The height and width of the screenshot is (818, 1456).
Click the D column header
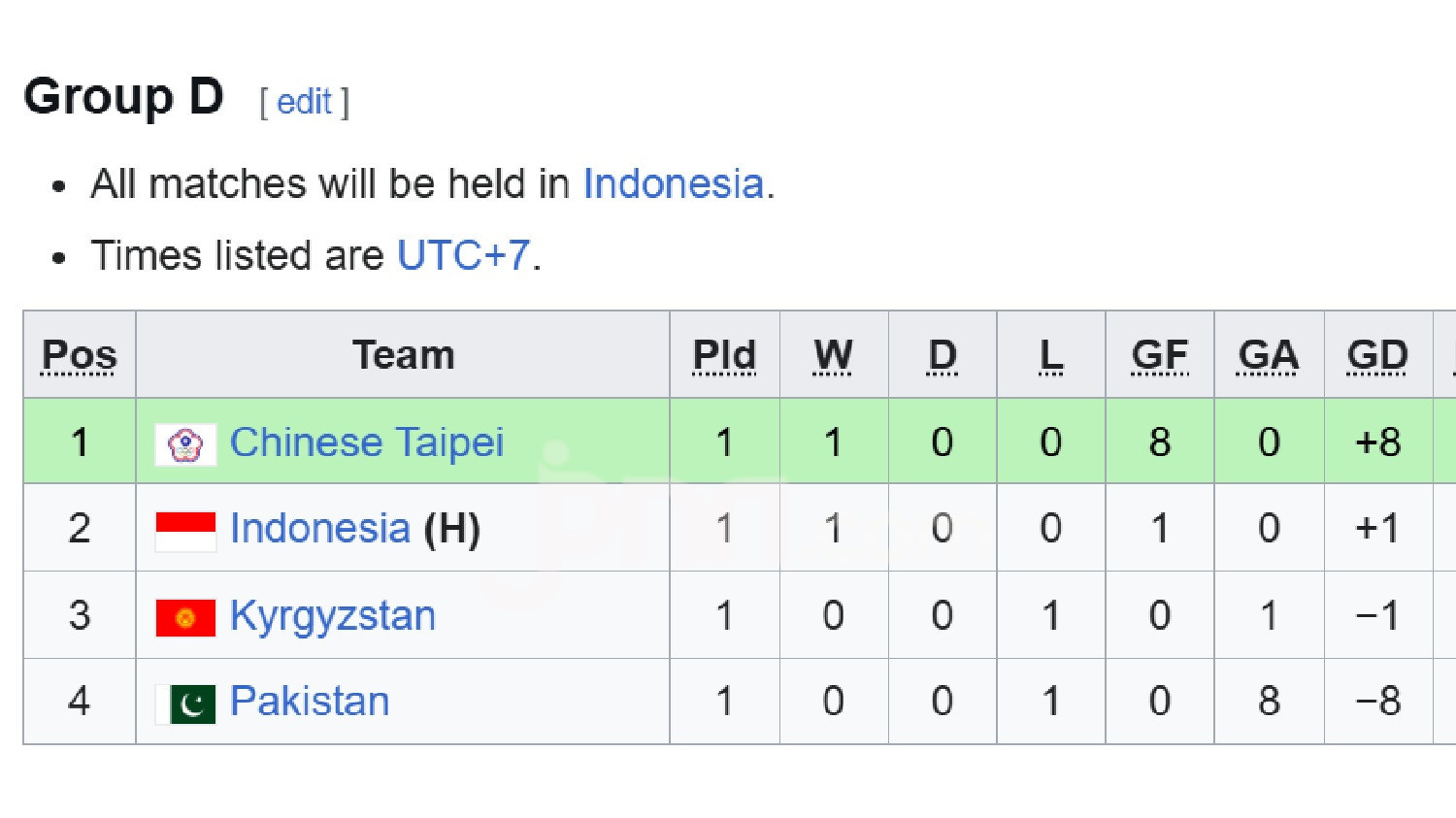(943, 355)
